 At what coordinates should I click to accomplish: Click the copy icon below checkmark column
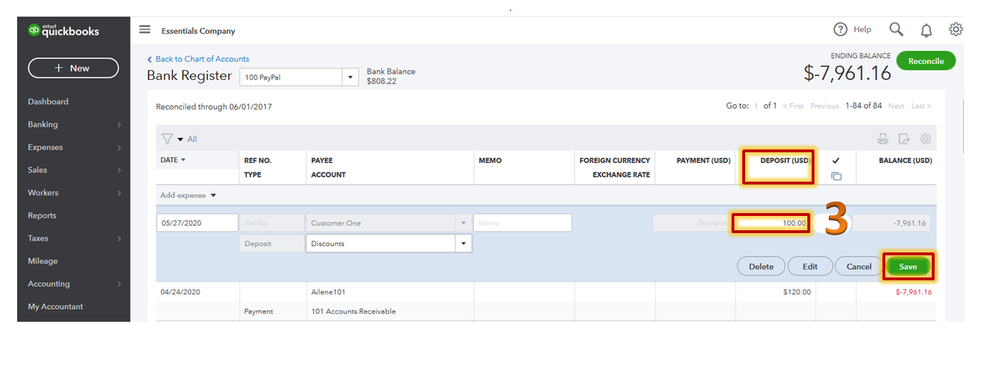pyautogui.click(x=836, y=176)
